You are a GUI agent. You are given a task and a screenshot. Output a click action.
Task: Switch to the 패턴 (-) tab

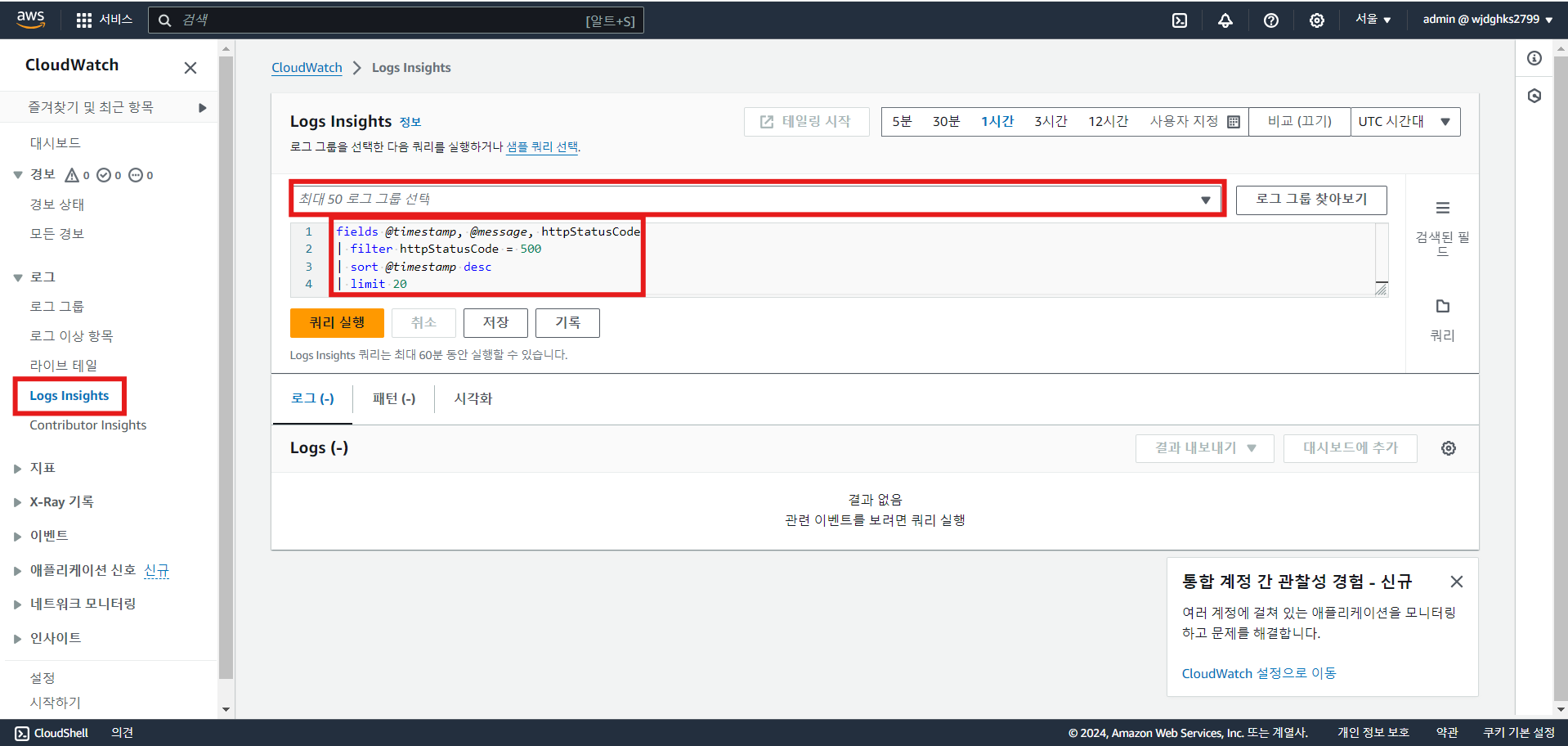[394, 398]
